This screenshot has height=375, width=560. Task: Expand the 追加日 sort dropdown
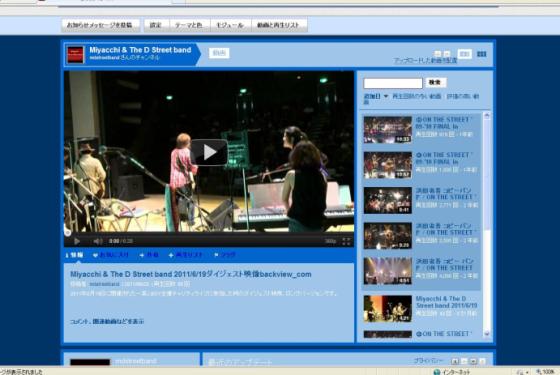click(376, 96)
